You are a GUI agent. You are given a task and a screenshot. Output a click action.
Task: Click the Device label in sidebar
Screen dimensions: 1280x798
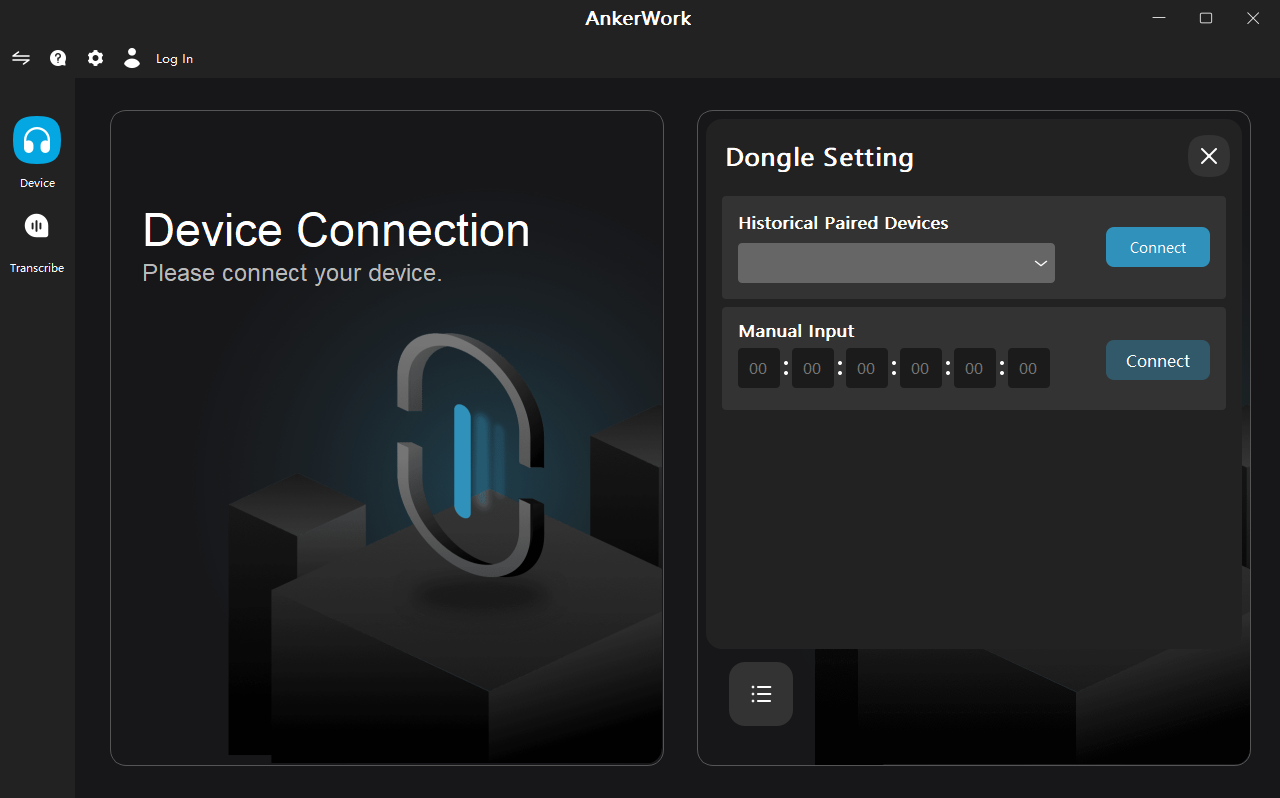coord(37,183)
